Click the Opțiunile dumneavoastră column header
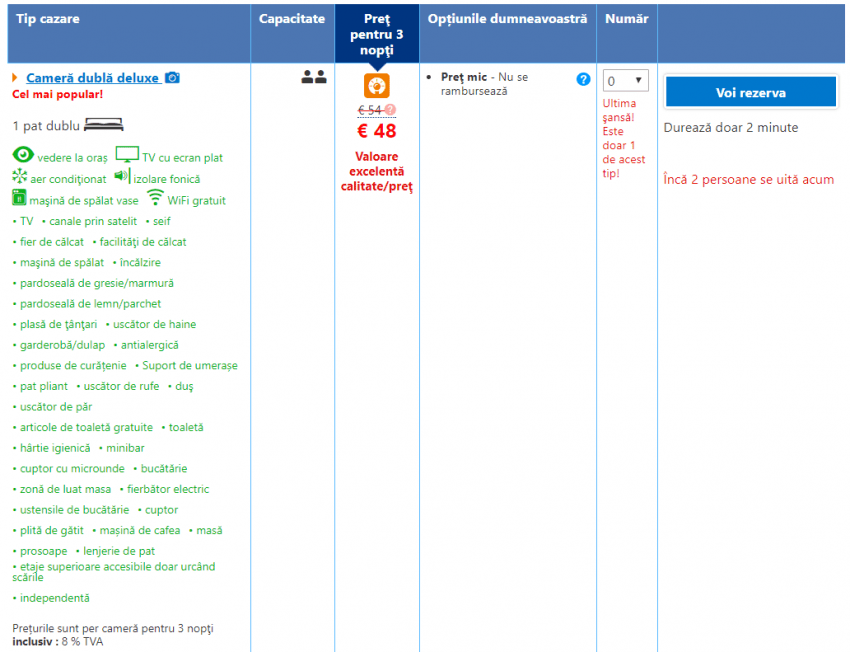The height and width of the screenshot is (652, 850). coord(507,19)
